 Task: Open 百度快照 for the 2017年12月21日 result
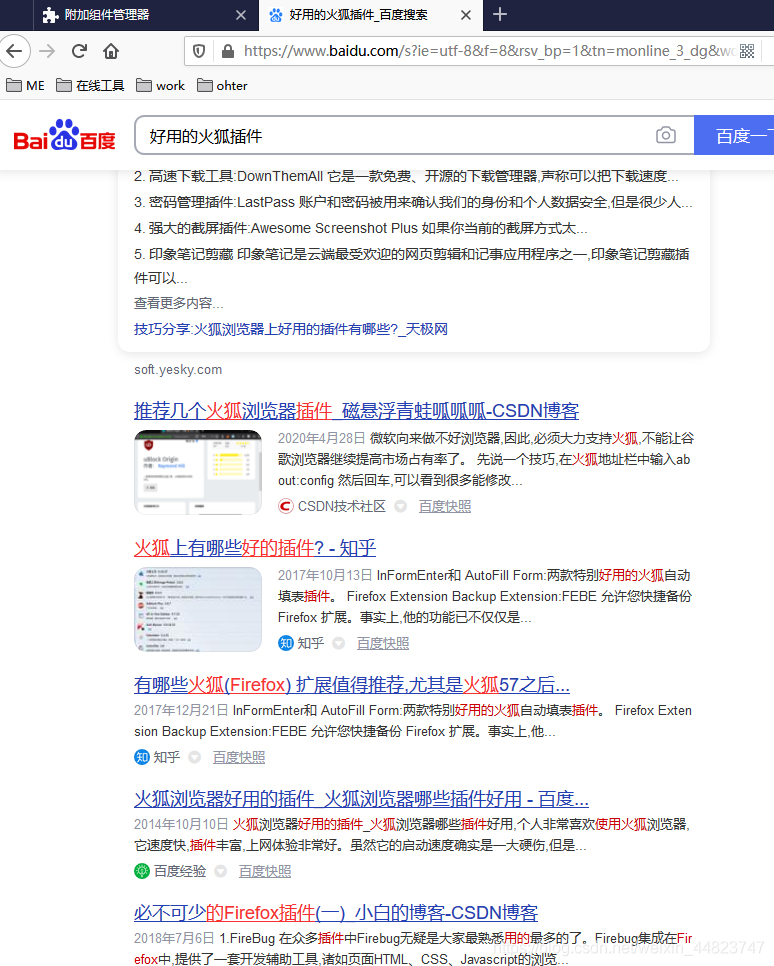239,757
